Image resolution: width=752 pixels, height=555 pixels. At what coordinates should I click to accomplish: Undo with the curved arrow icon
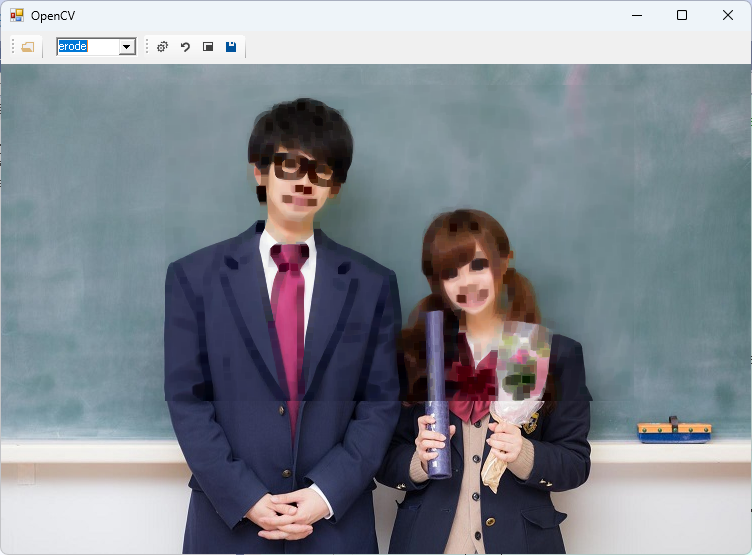click(185, 47)
